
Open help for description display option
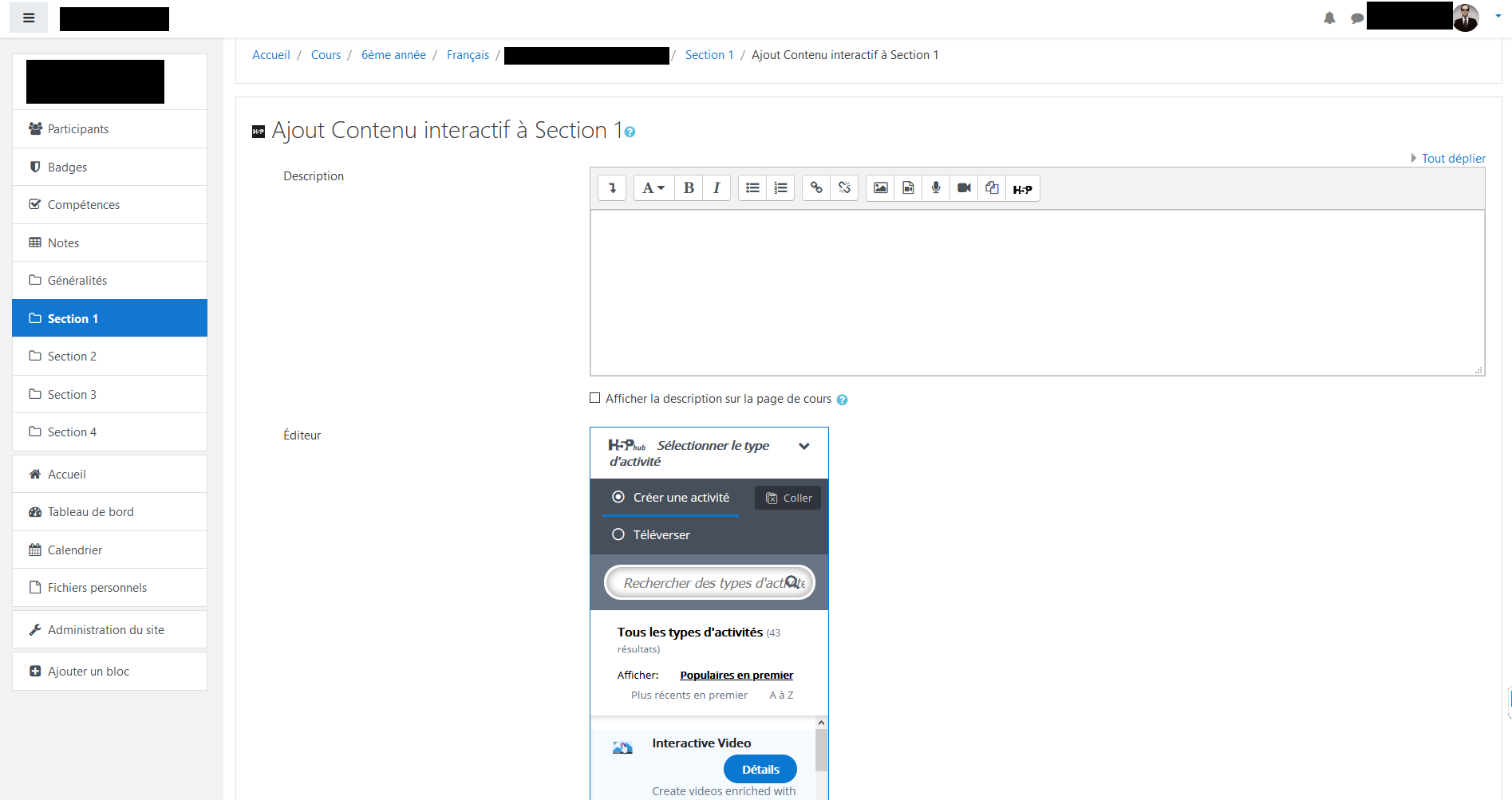[842, 400]
